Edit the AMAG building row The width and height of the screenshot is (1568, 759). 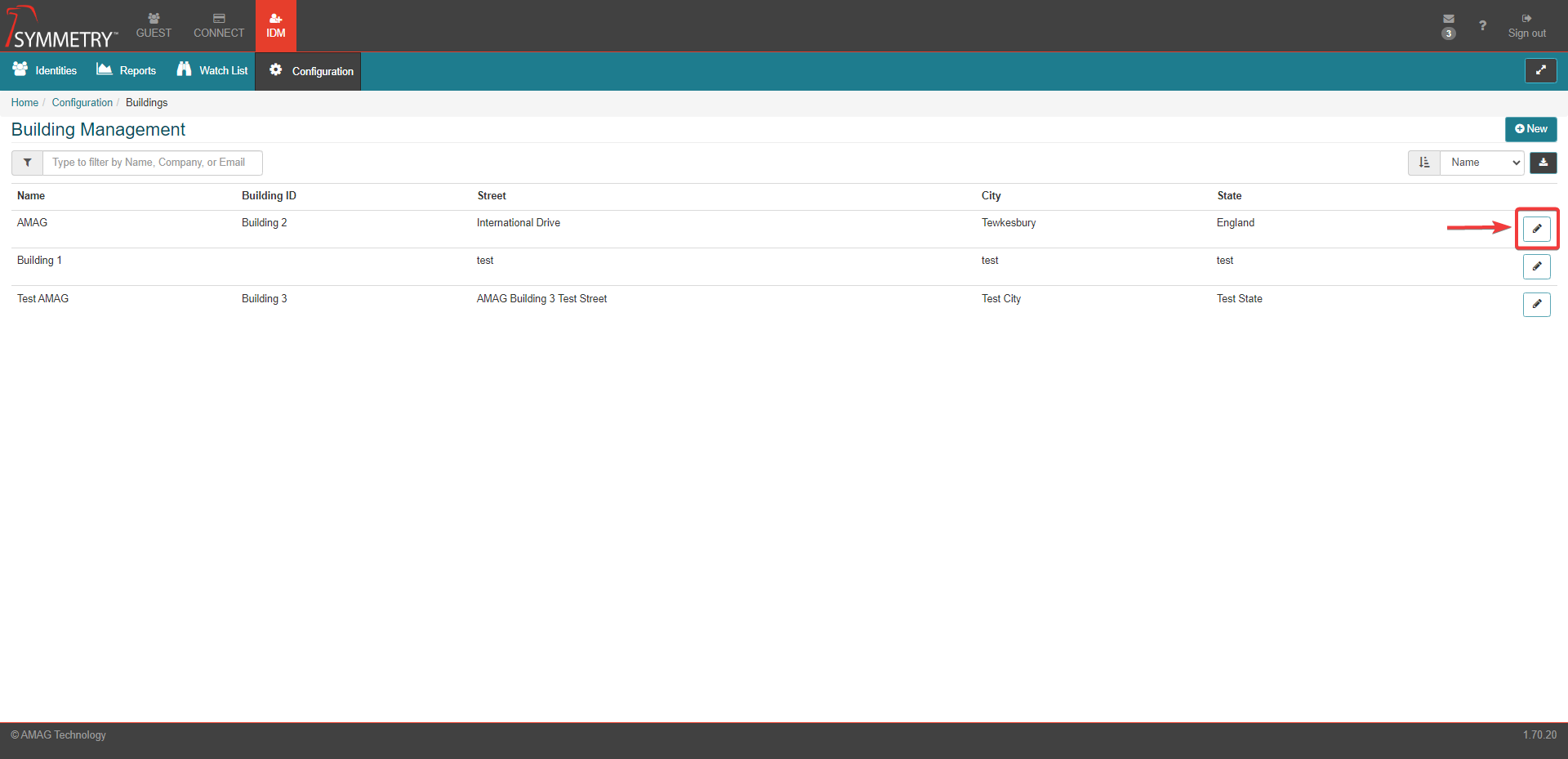pyautogui.click(x=1536, y=229)
